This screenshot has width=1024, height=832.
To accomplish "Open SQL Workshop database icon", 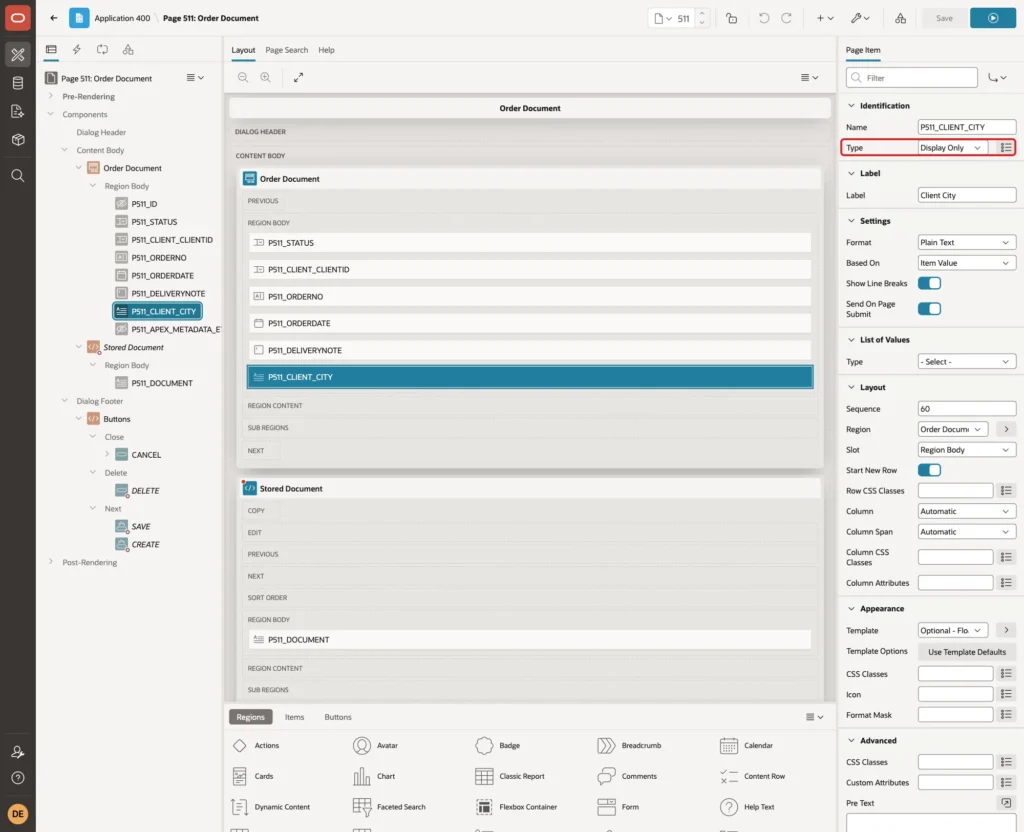I will [x=18, y=83].
